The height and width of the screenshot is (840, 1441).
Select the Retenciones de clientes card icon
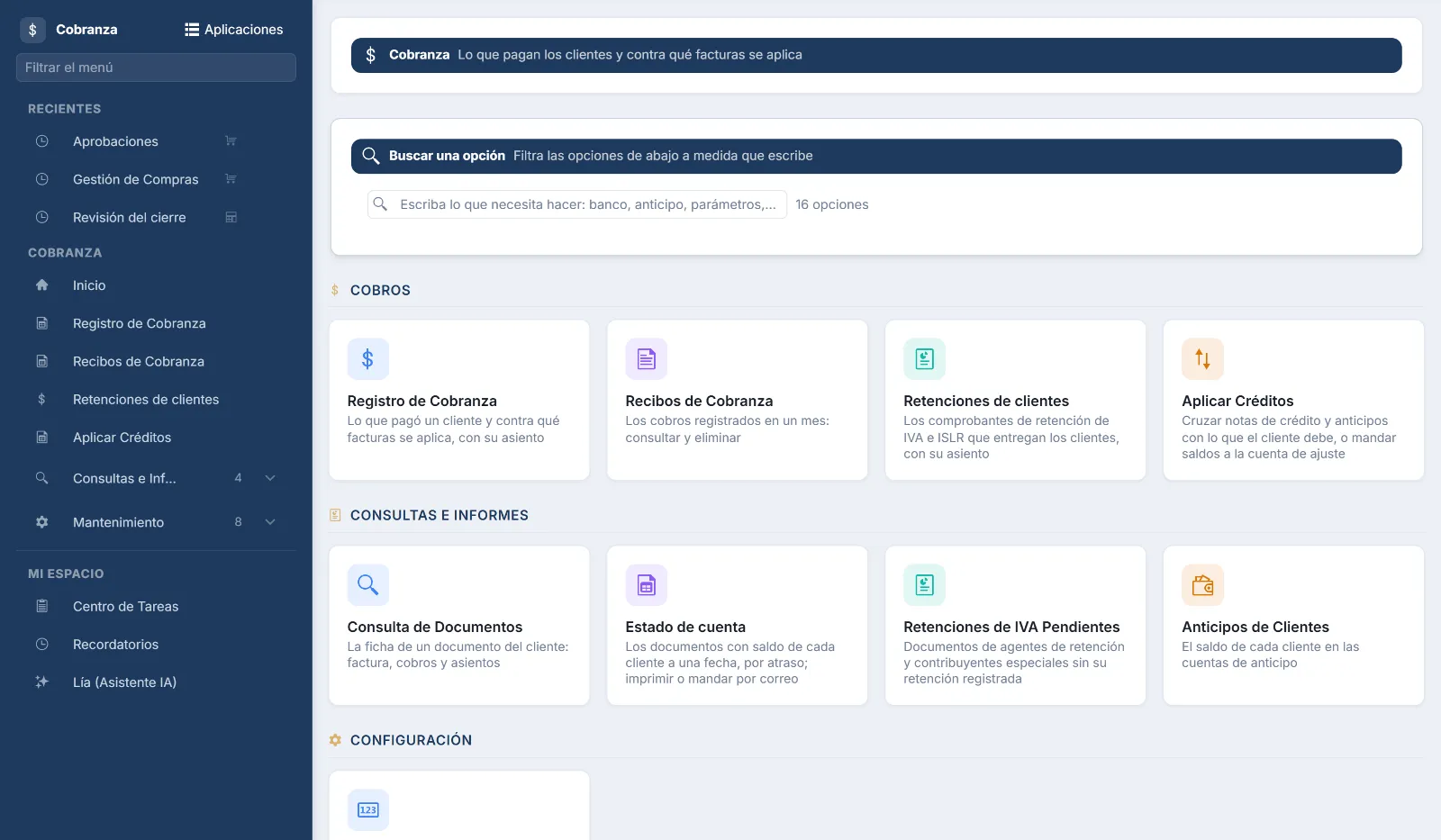(924, 359)
